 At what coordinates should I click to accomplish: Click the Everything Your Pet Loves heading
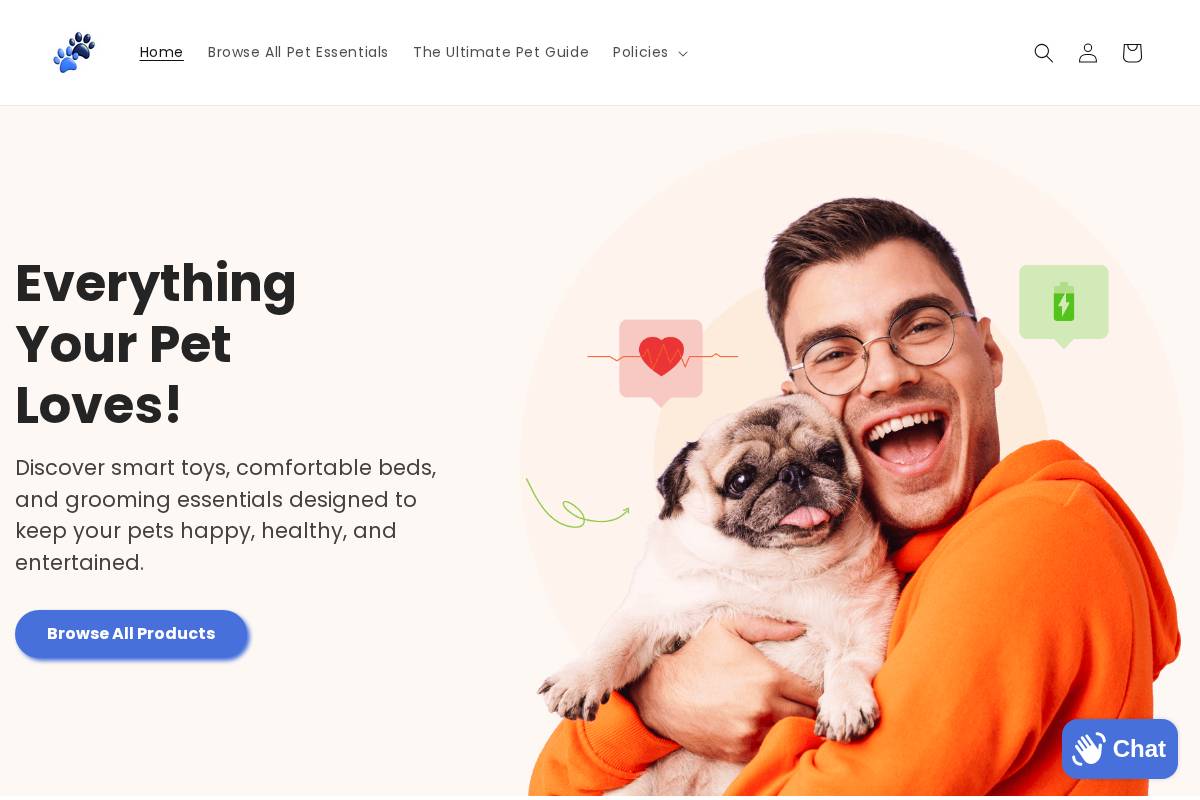tap(156, 344)
